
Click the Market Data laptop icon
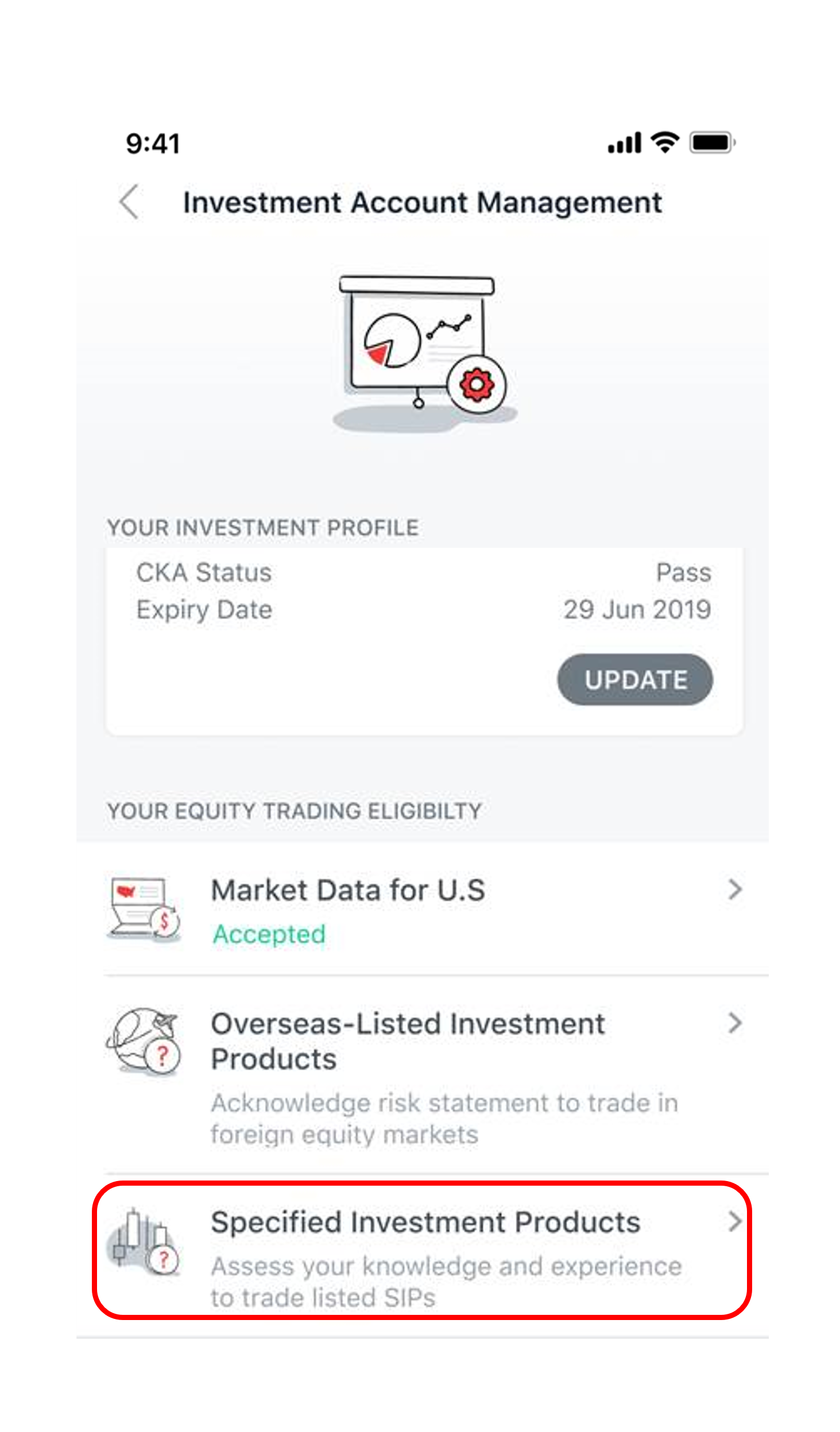(x=144, y=909)
